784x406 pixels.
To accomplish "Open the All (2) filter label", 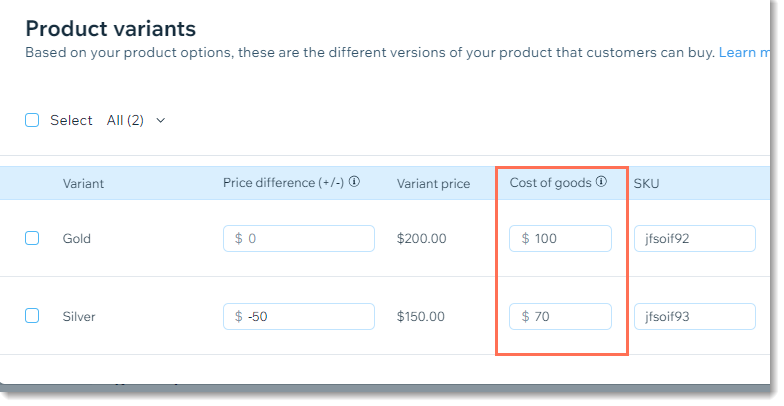I will coord(125,120).
